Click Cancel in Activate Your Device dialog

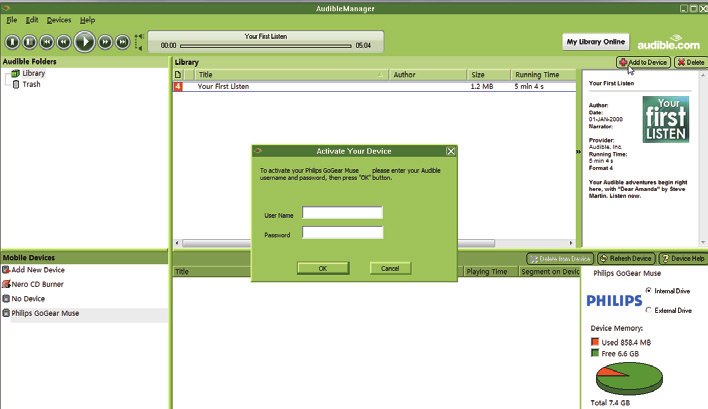pyautogui.click(x=390, y=268)
